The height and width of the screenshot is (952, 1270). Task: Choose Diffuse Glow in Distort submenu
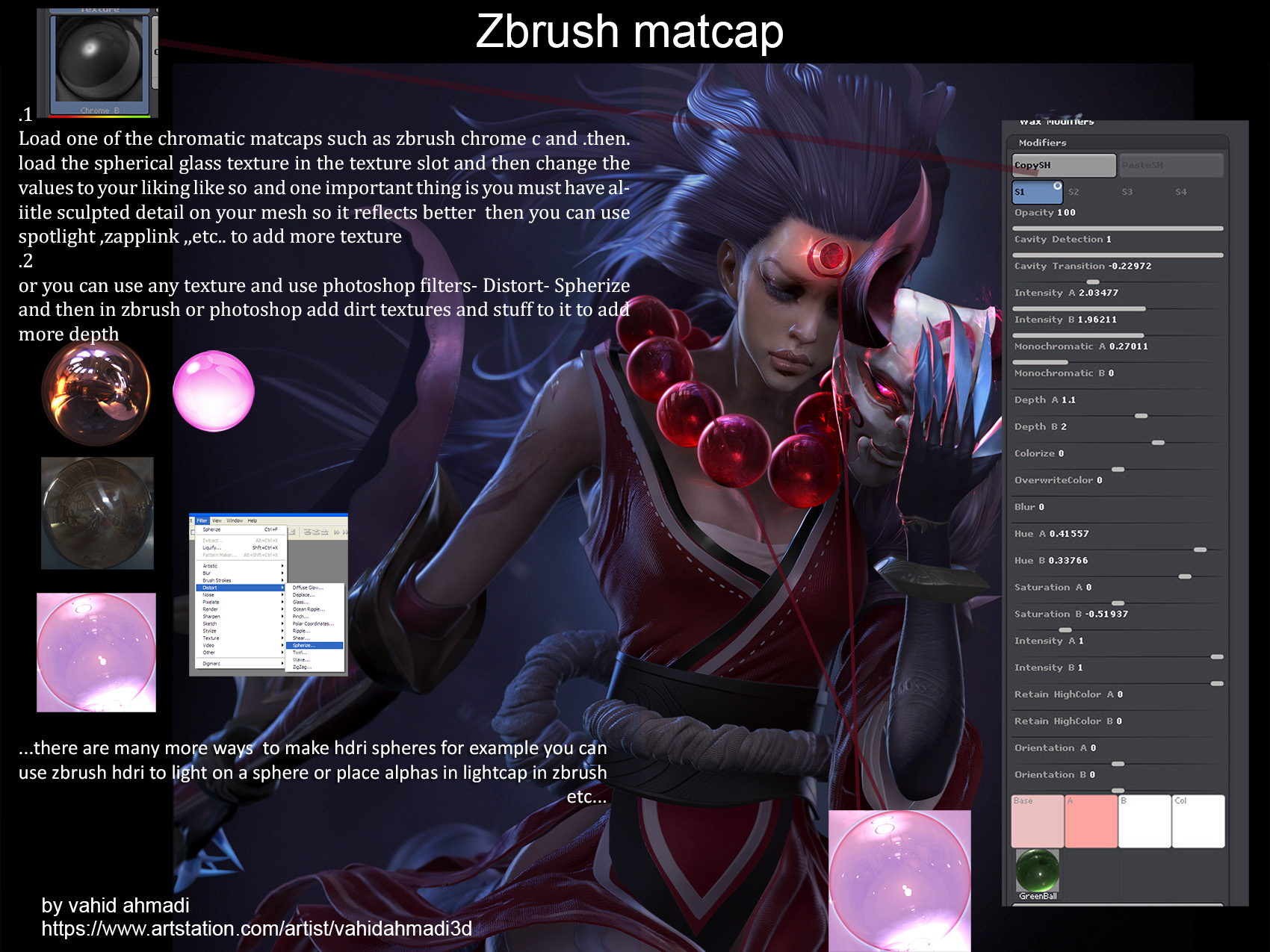pyautogui.click(x=315, y=588)
